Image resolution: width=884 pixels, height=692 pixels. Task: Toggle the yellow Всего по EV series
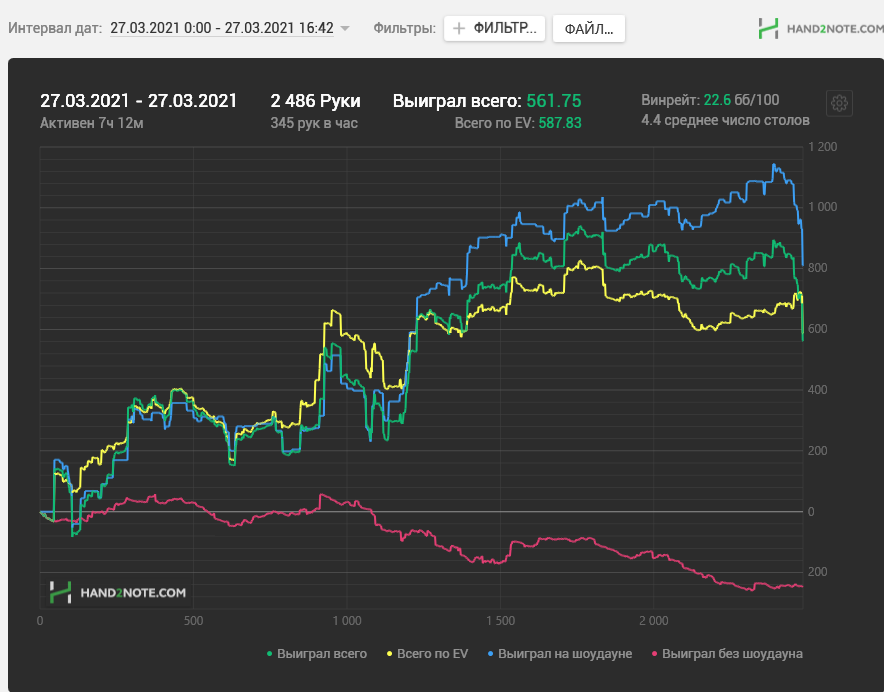pos(427,654)
